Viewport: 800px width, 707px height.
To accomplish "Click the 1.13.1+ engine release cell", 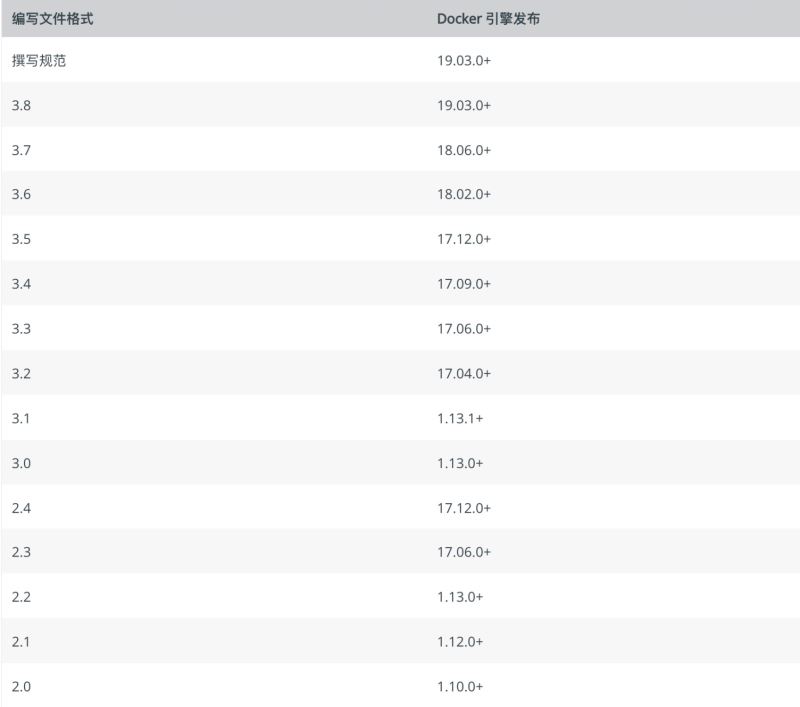I will 460,418.
